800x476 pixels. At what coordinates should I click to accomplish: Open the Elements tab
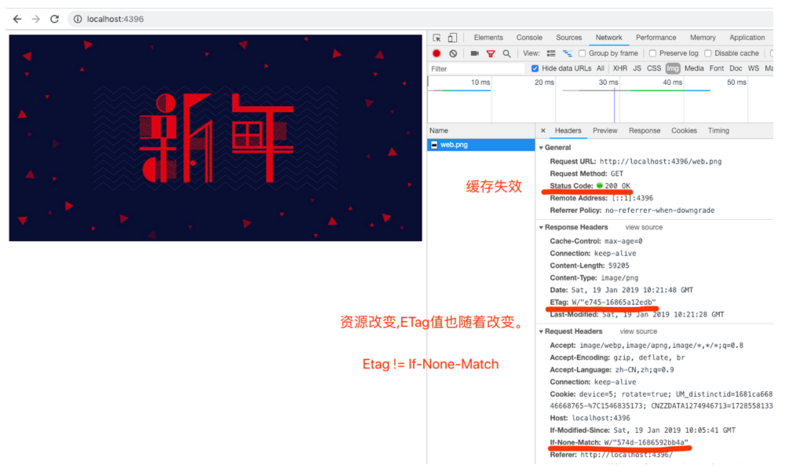488,38
